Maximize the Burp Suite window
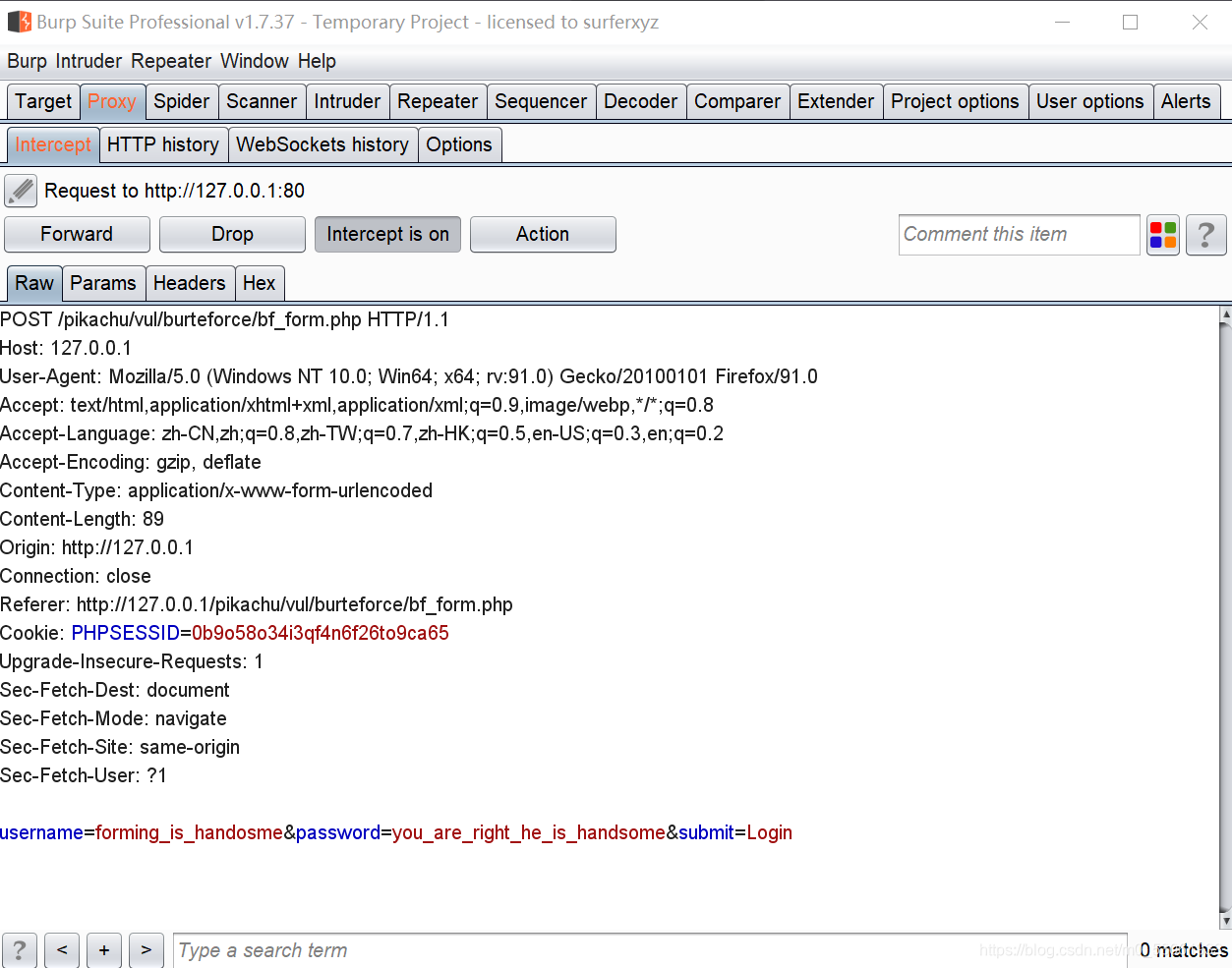Viewport: 1232px width, 968px height. pos(1131,22)
